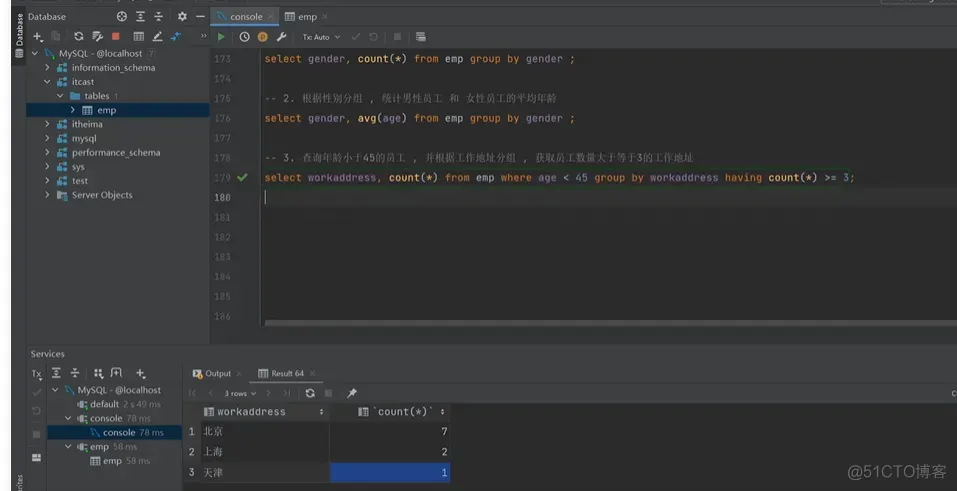
Task: Close the console editor tab
Action: [270, 16]
